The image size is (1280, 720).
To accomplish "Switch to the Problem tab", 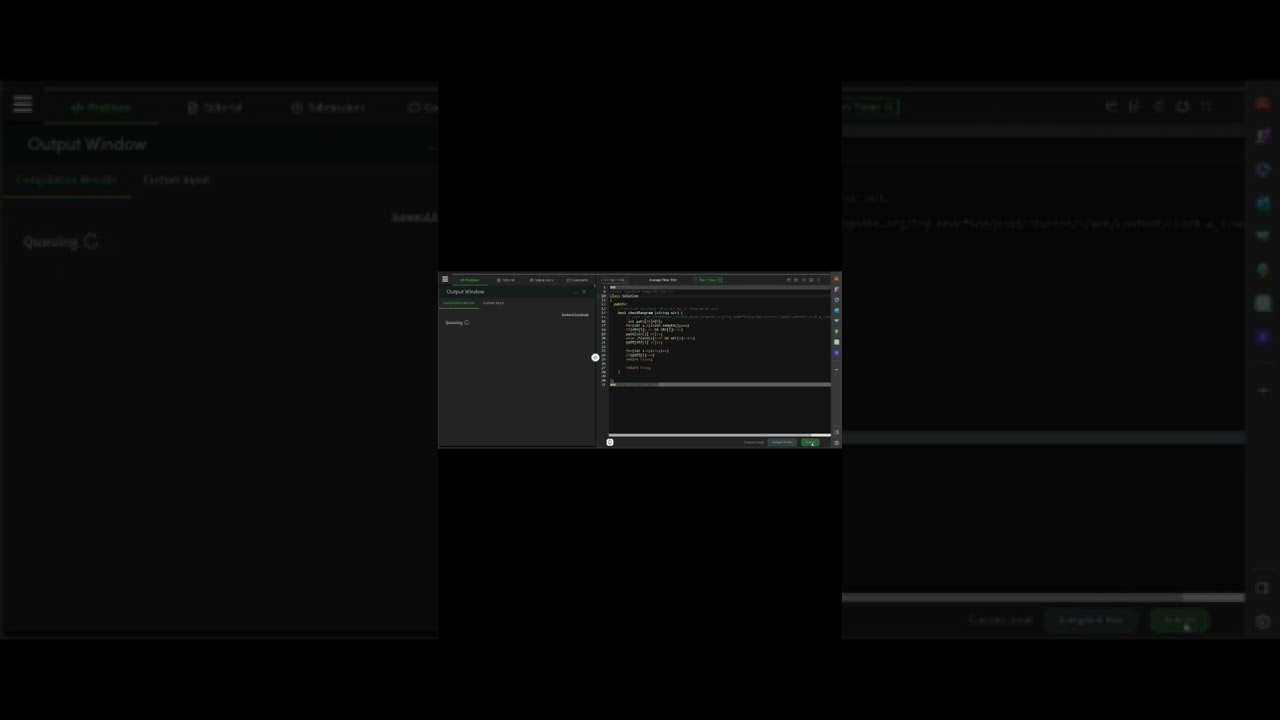I will point(470,280).
